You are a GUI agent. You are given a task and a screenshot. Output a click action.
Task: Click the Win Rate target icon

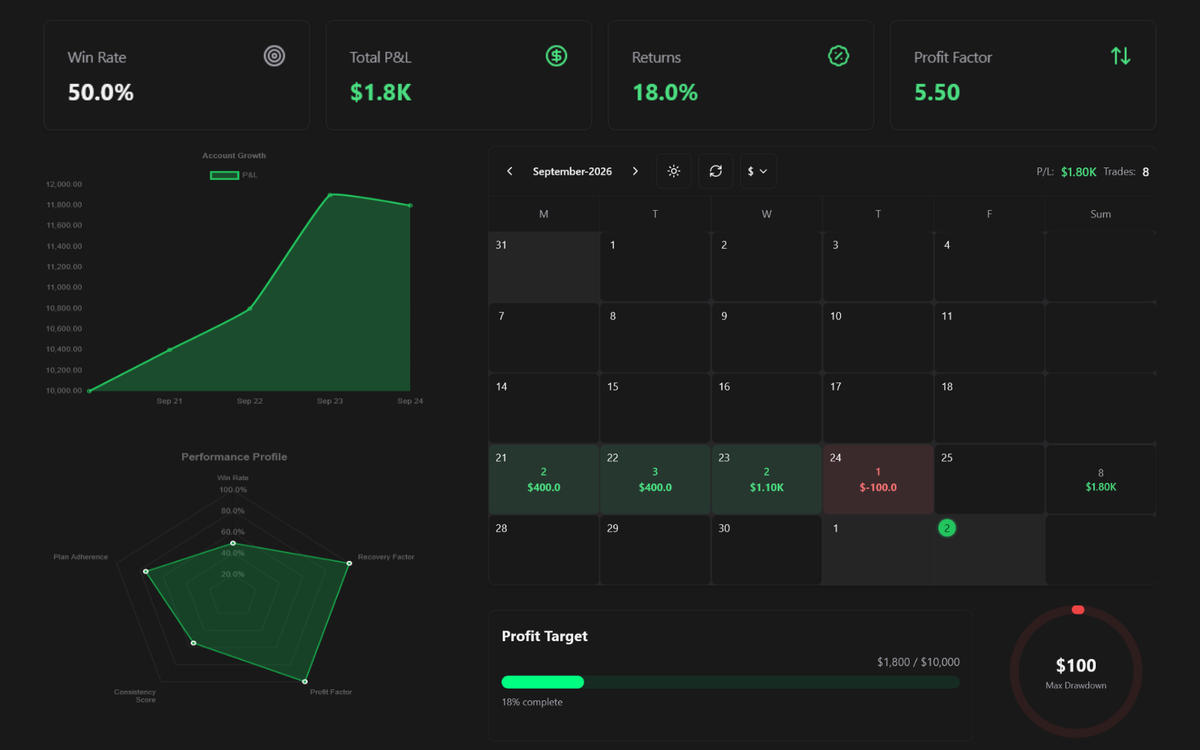tap(274, 56)
